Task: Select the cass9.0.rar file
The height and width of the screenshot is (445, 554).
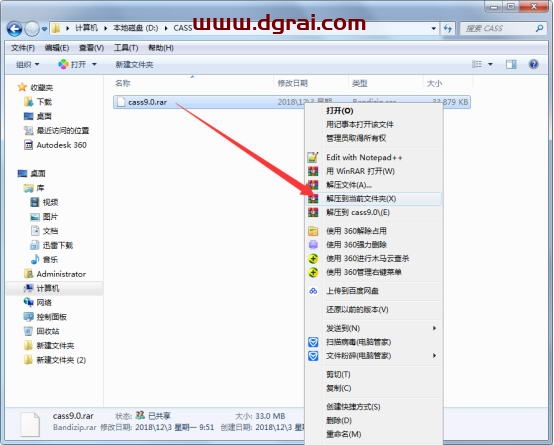Action: click(292, 102)
